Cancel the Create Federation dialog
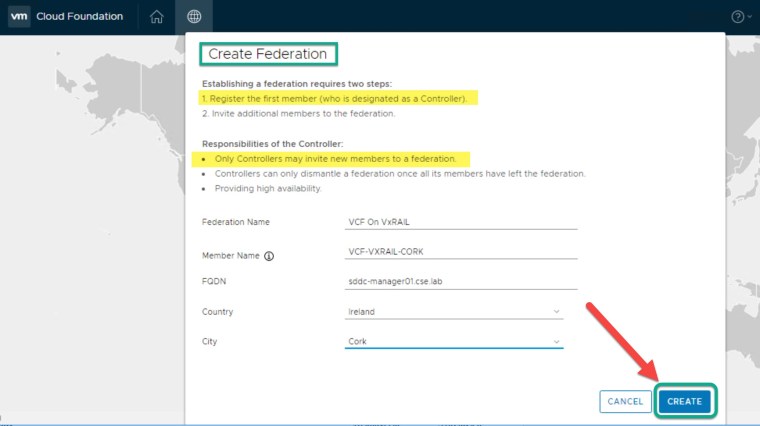The width and height of the screenshot is (760, 426). tap(625, 401)
